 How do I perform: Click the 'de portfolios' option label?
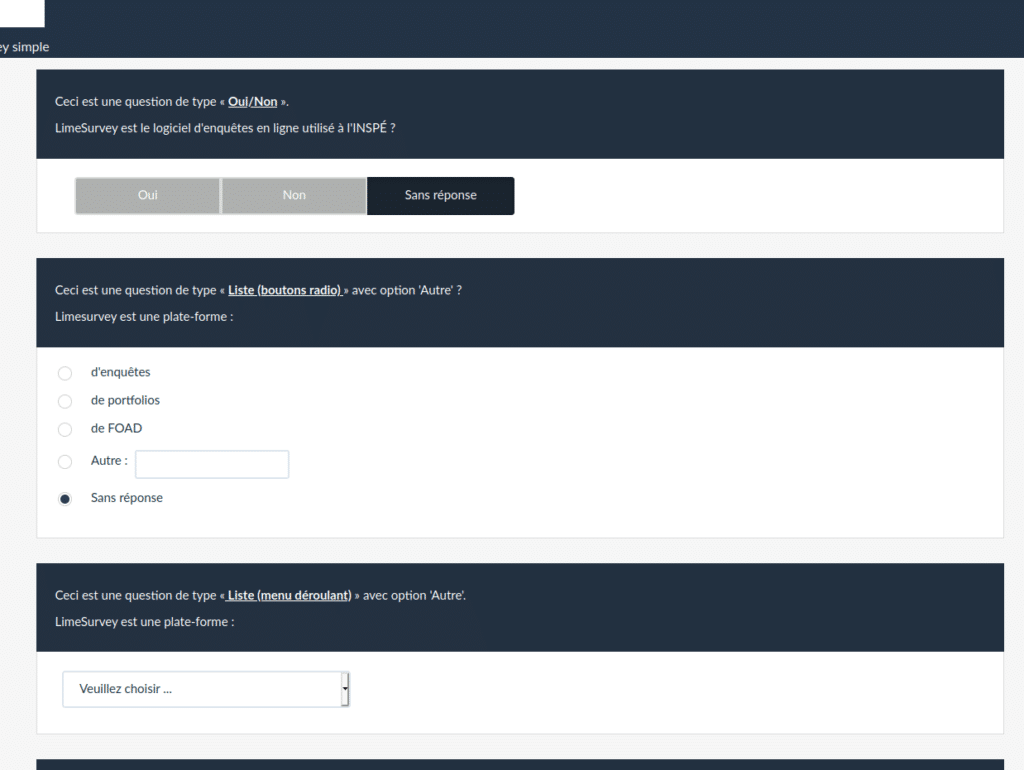click(125, 400)
